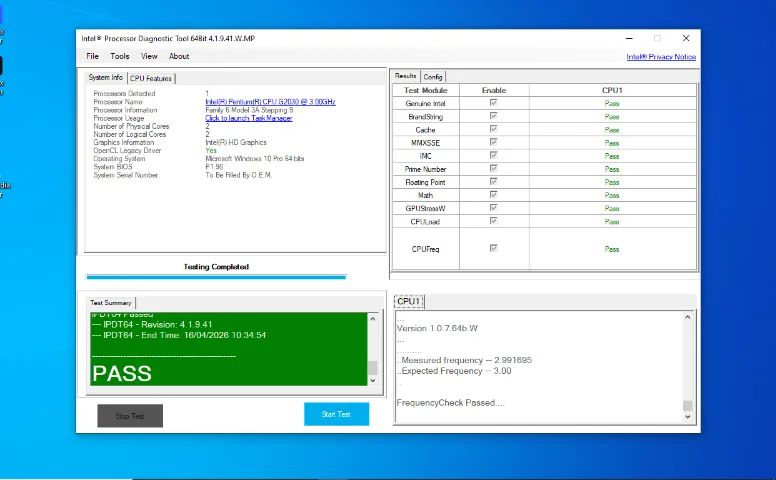Click the Test Summary scroll up arrow
The width and height of the screenshot is (776, 480).
pyautogui.click(x=373, y=319)
